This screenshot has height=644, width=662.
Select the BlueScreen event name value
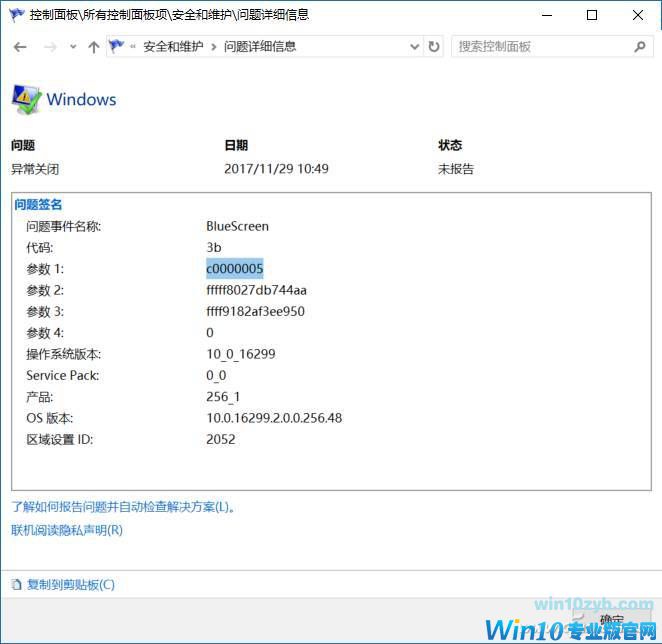coord(237,226)
